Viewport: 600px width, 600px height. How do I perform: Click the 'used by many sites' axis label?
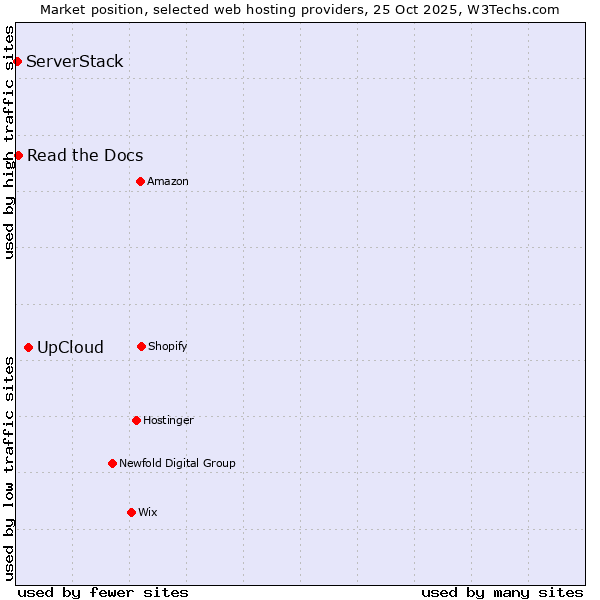pos(502,592)
